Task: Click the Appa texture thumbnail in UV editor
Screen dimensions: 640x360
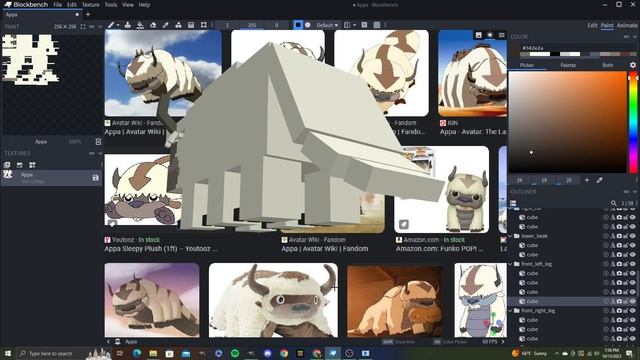Action: click(x=31, y=60)
